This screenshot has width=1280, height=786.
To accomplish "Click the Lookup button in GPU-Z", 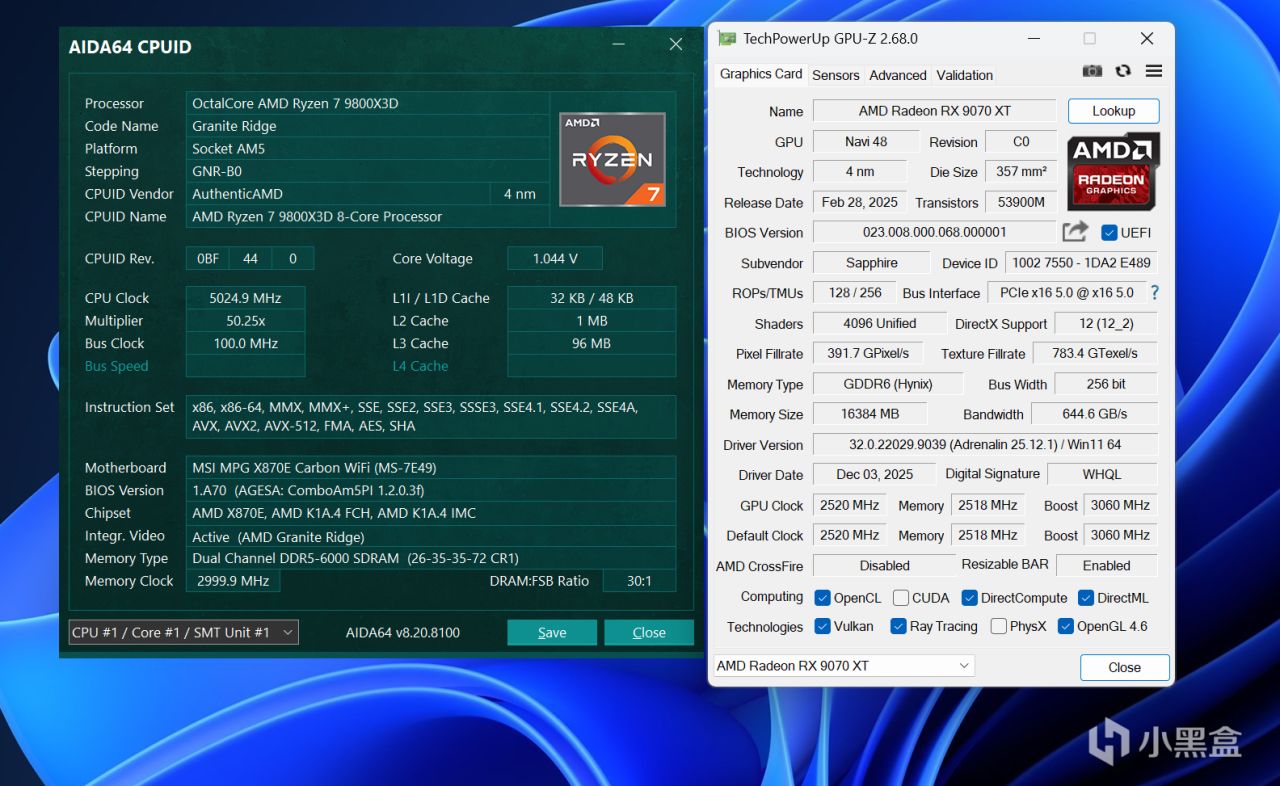I will 1113,111.
